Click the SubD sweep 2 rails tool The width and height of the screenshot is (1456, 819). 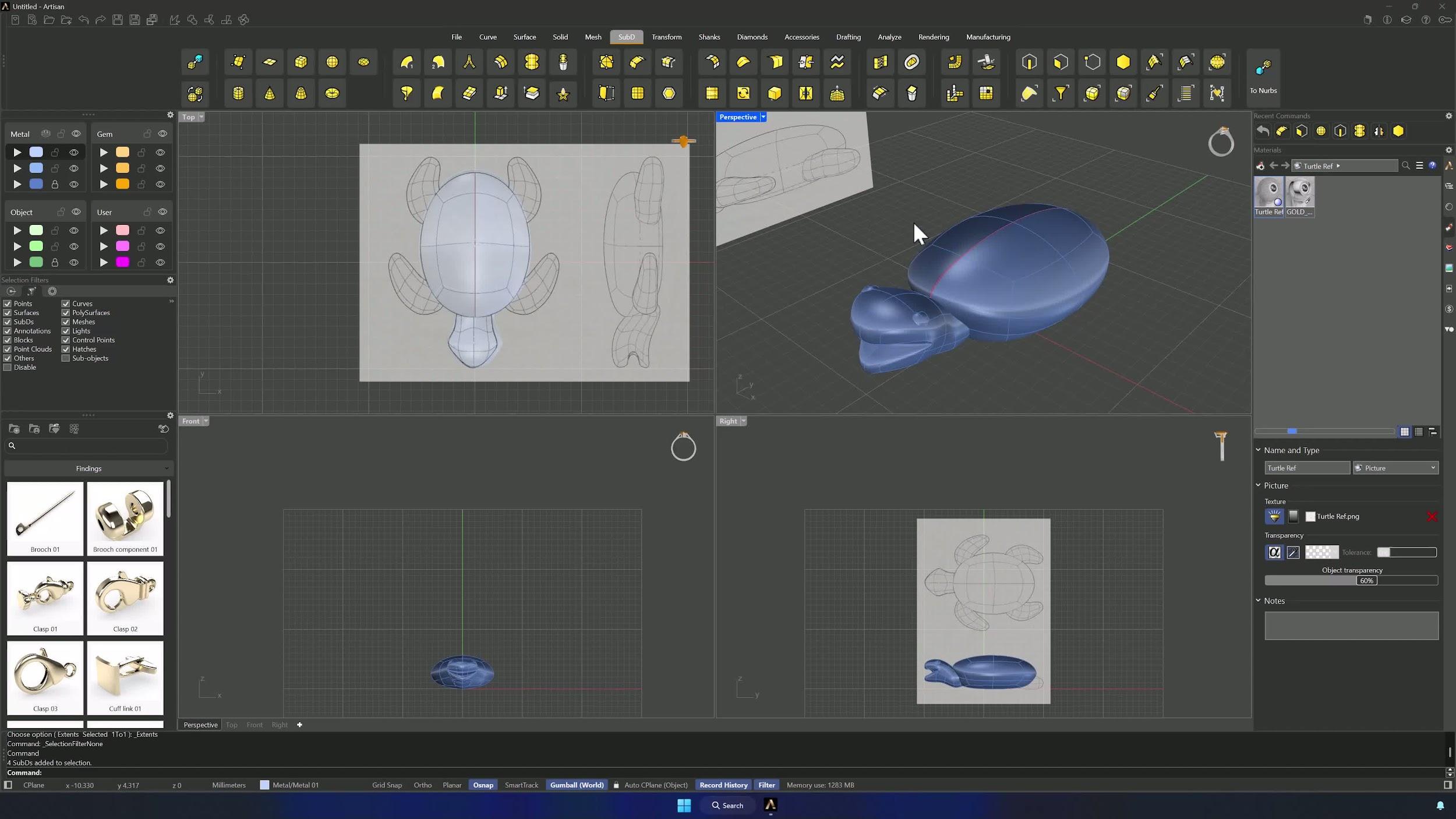(x=438, y=62)
